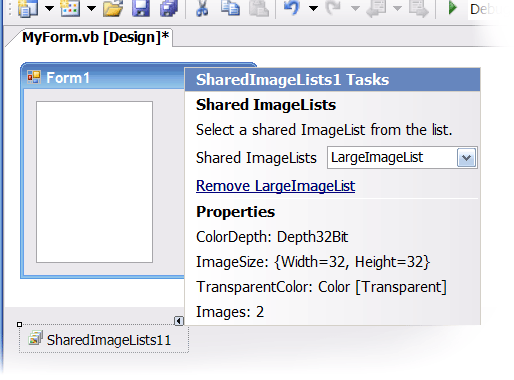Click the New Project toolbar icon
514x380 pixels.
pyautogui.click(x=28, y=8)
